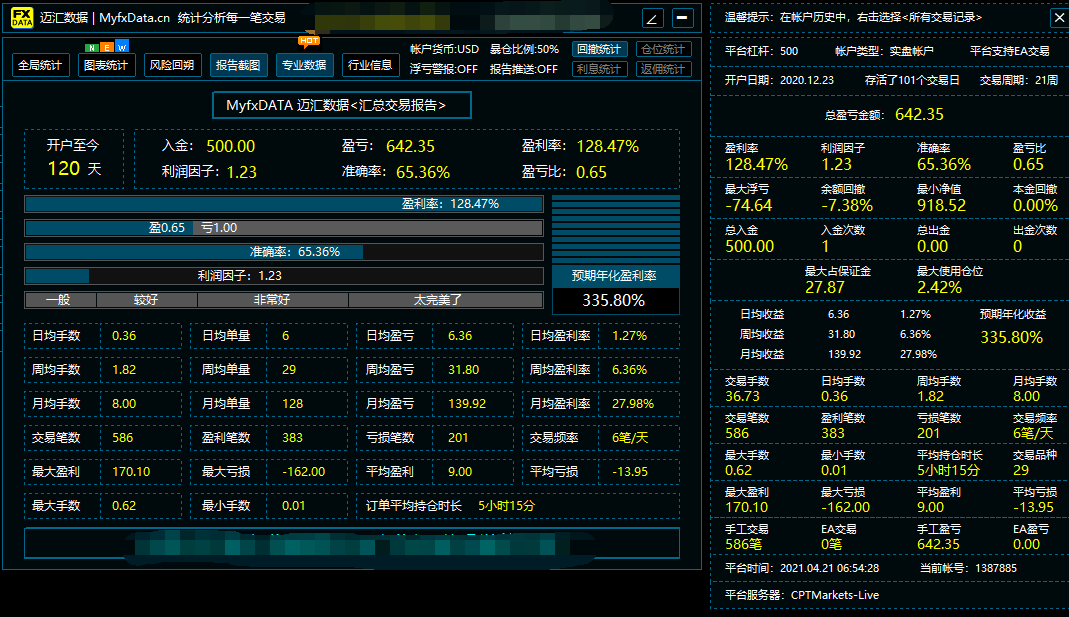Toggle 返佣统计 option
Screen dimensions: 1069x617
pyautogui.click(x=663, y=69)
